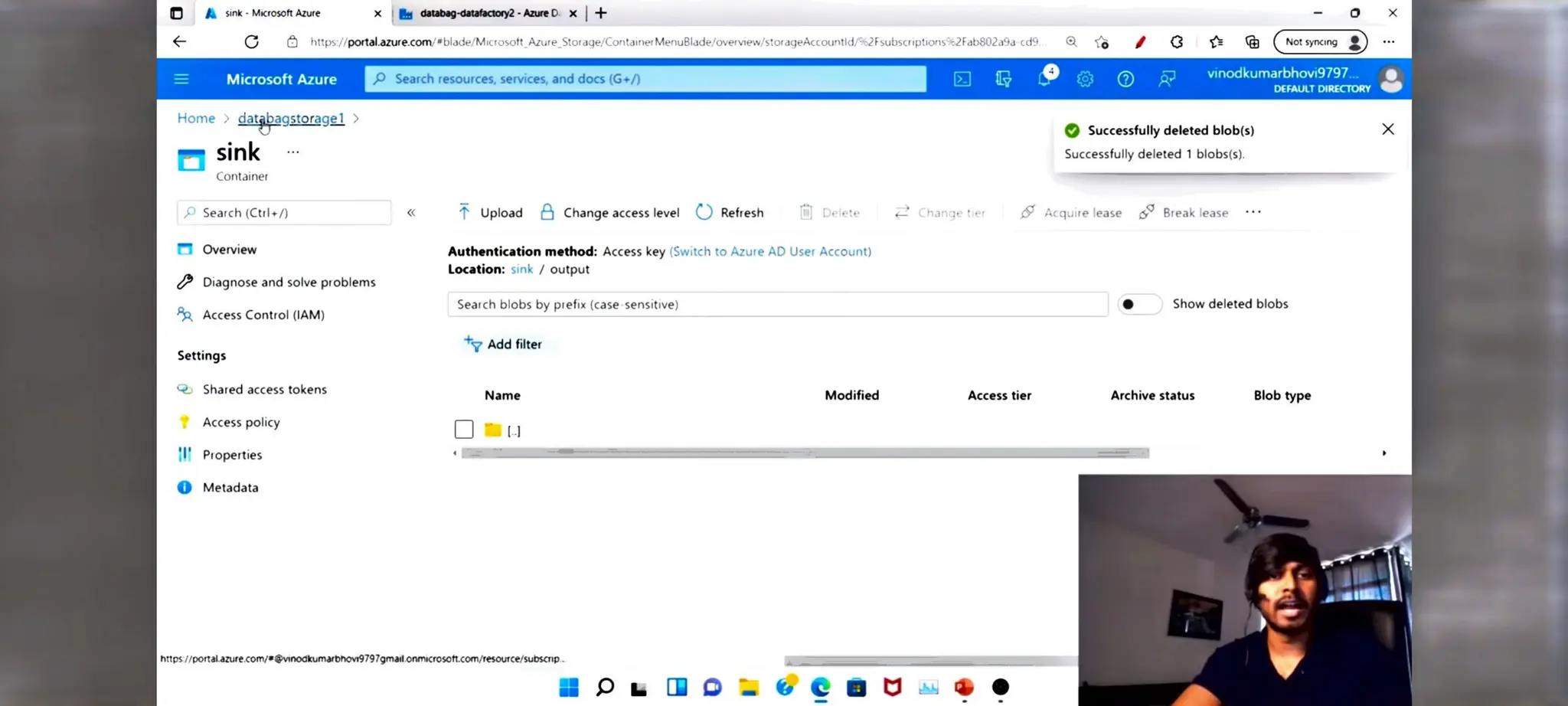Screen dimensions: 1568x706
Task: Open Shared access tokens
Action: [264, 389]
